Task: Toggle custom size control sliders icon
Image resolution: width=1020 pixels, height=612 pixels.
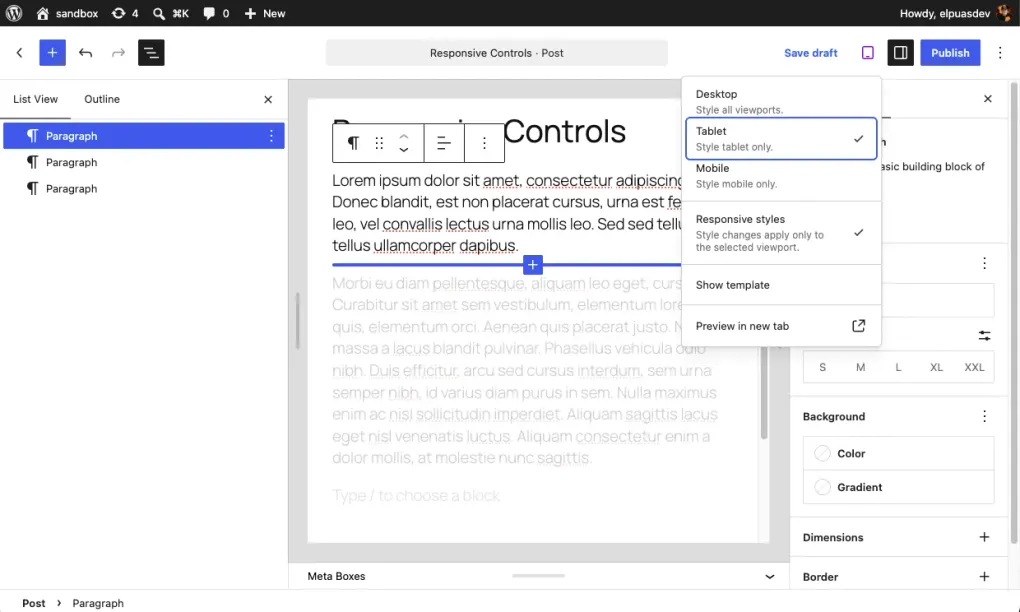Action: click(x=984, y=336)
